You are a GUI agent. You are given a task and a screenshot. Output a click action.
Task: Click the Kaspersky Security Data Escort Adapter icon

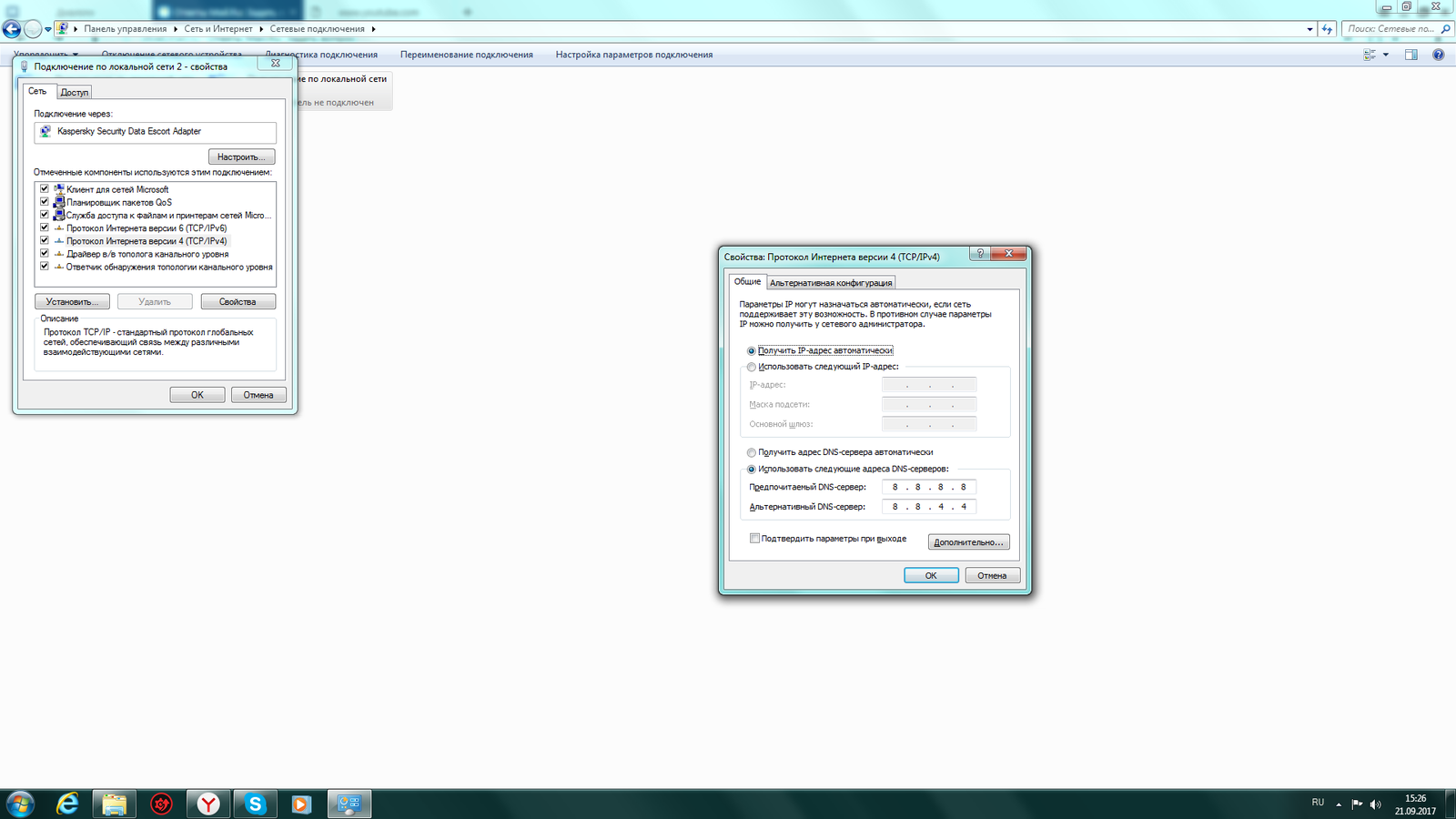click(45, 131)
